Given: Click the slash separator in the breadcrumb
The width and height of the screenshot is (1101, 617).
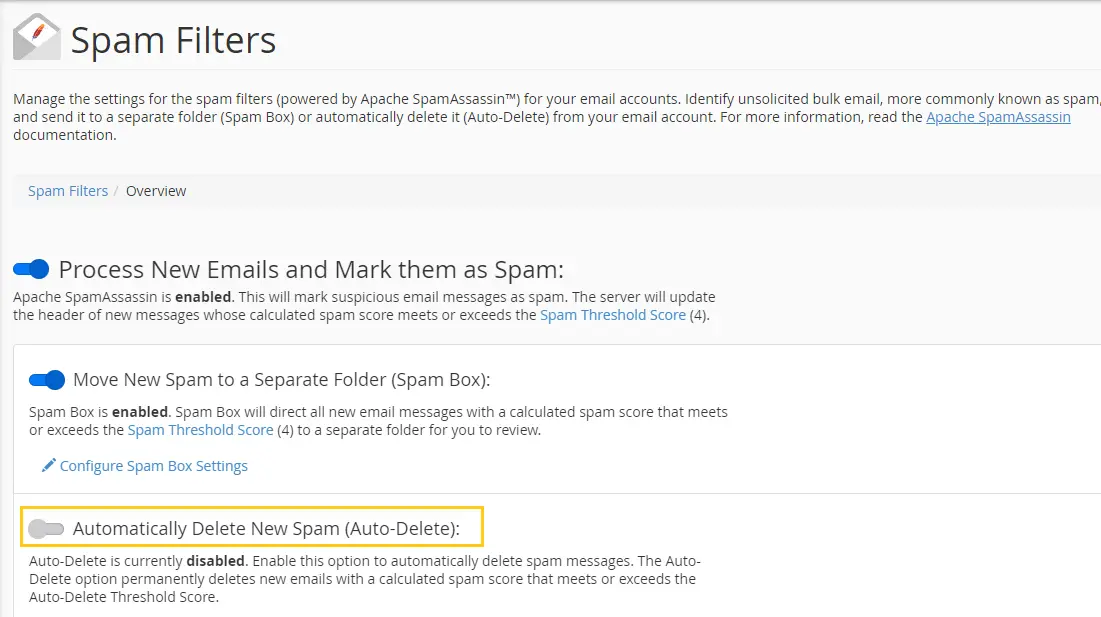Looking at the screenshot, I should [117, 191].
